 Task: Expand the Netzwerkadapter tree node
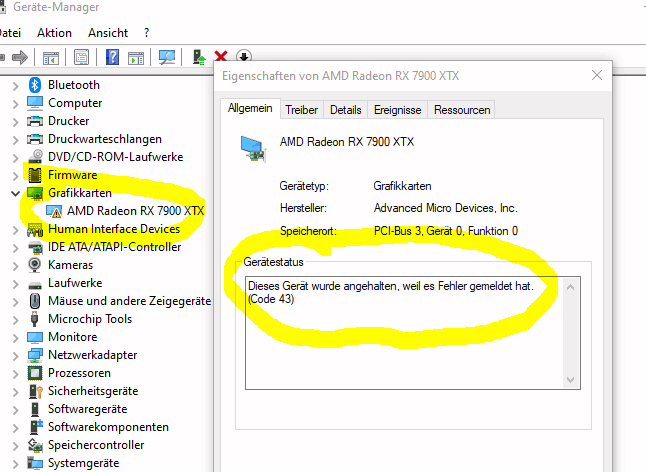coord(15,356)
